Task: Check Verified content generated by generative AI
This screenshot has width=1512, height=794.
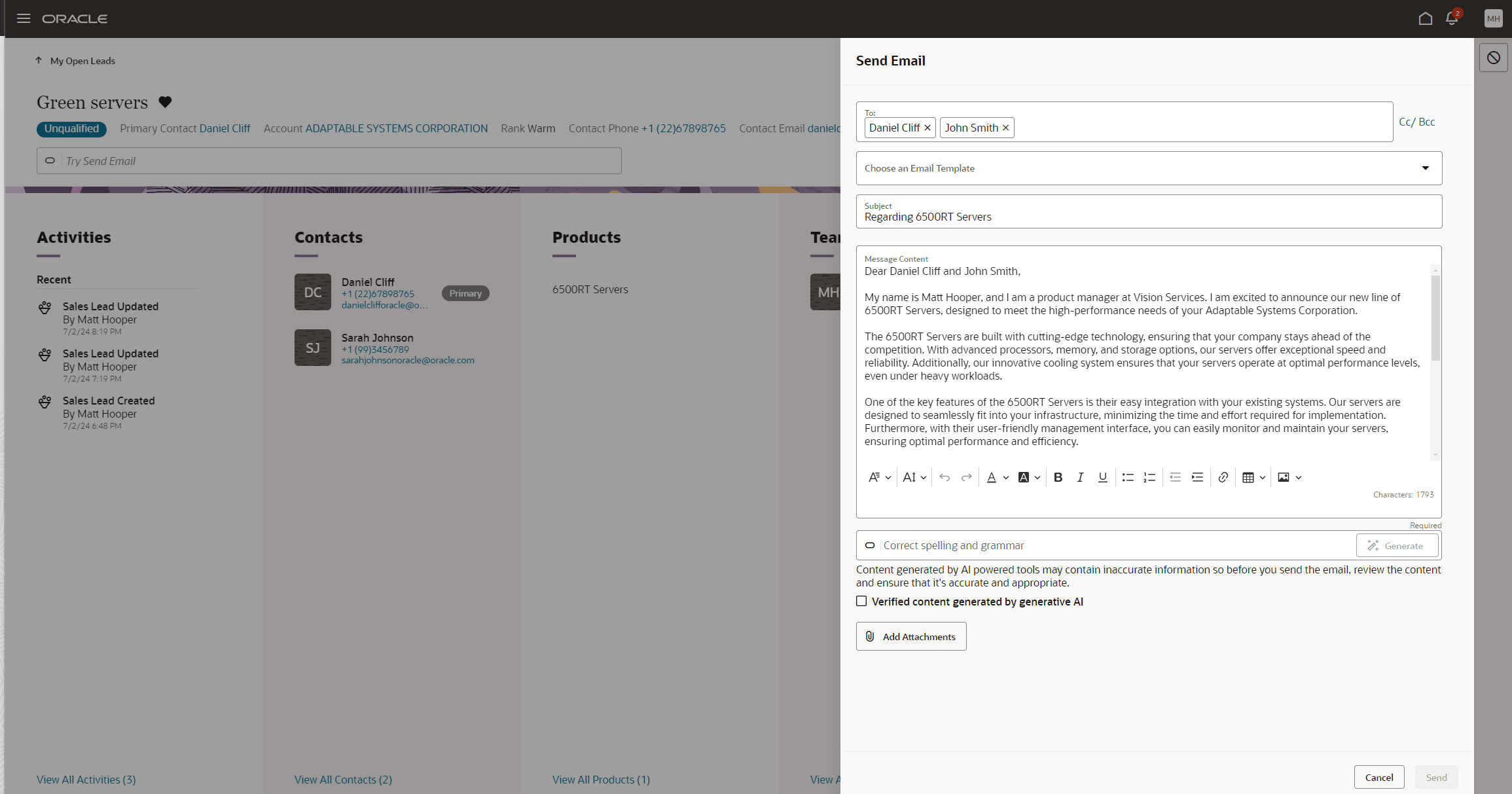Action: [861, 601]
